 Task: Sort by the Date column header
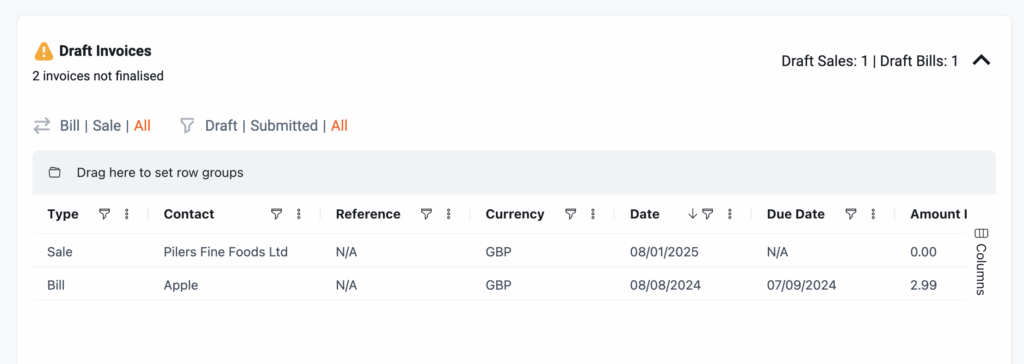tap(645, 214)
